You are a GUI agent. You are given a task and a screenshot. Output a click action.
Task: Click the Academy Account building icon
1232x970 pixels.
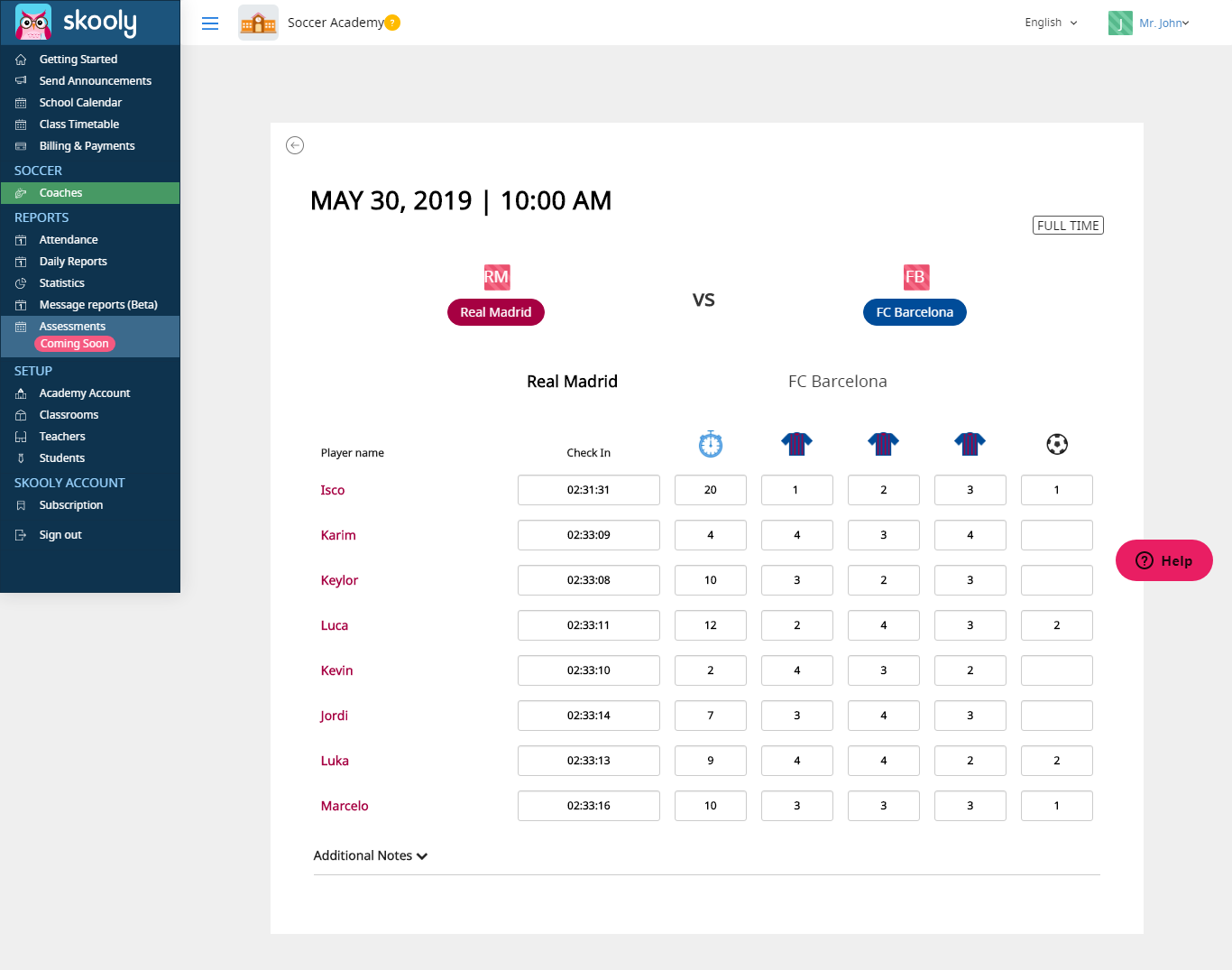point(21,393)
